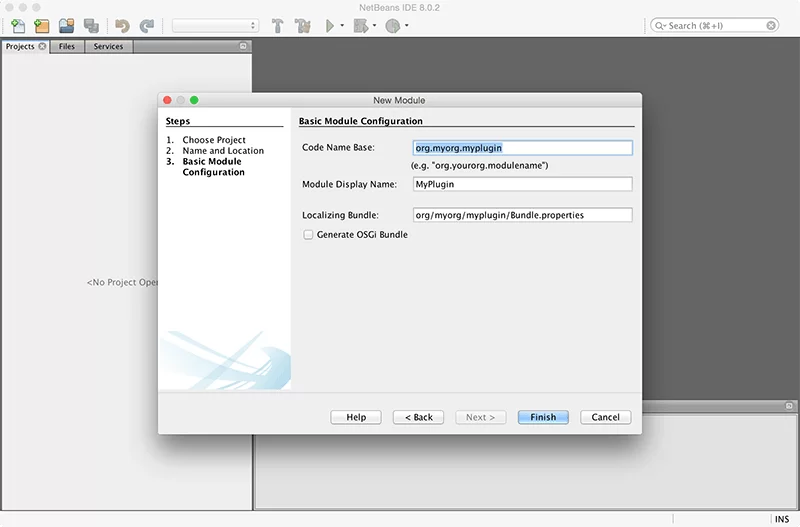
Task: Click the Debug Project icon
Action: [361, 26]
